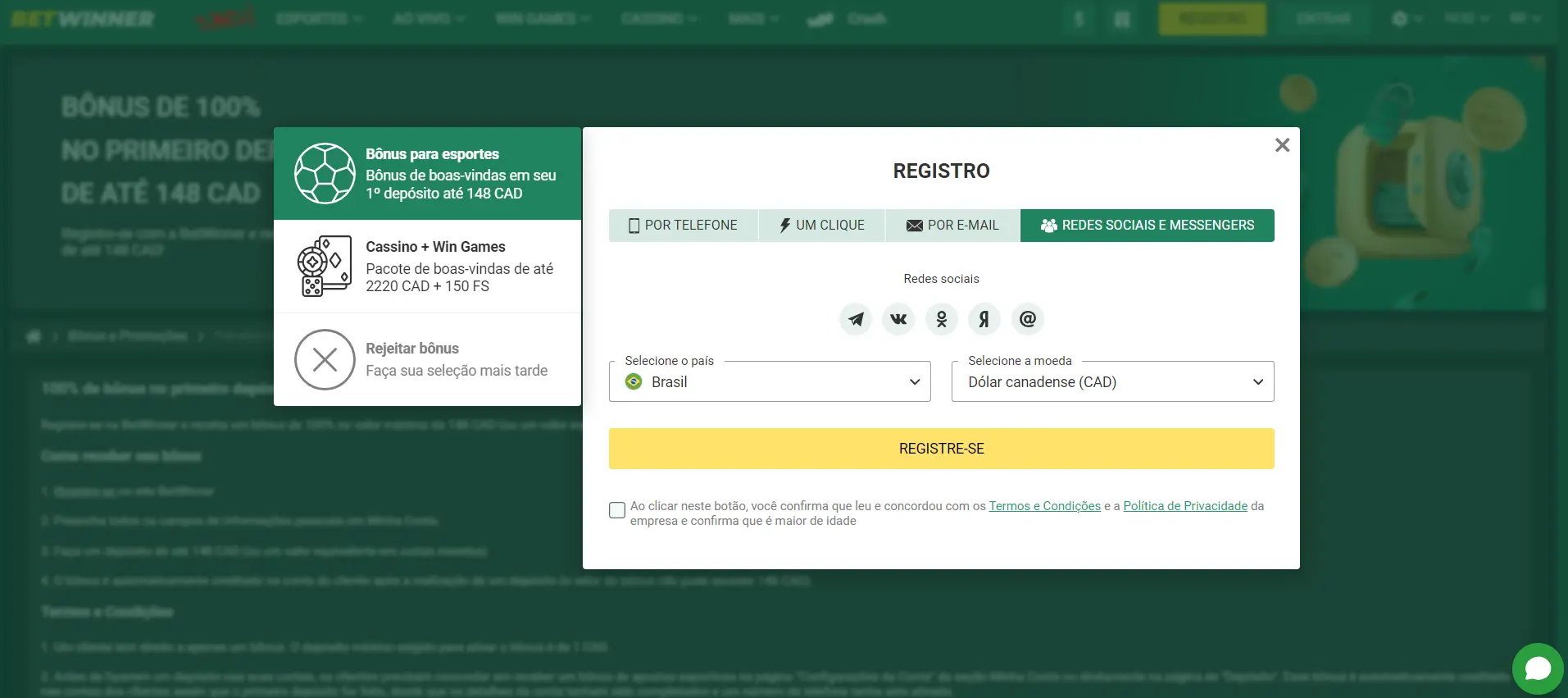Click the 'Redes sociais' label
Image resolution: width=1568 pixels, height=698 pixels.
coord(941,279)
